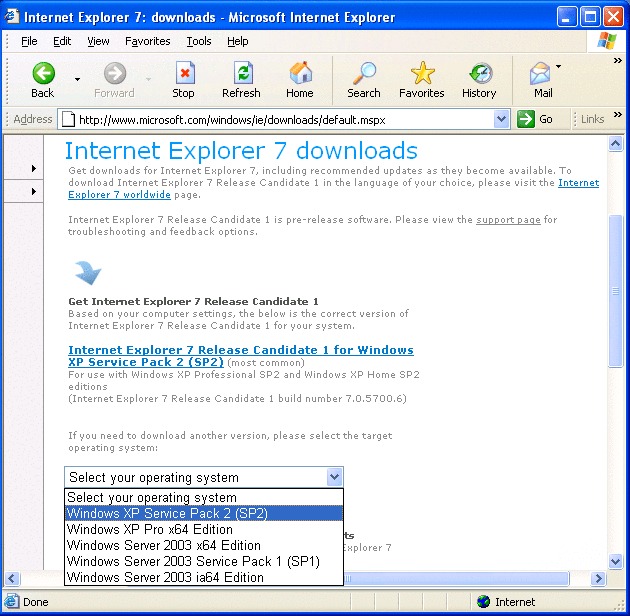Open the support page link
630x616 pixels.
[508, 220]
